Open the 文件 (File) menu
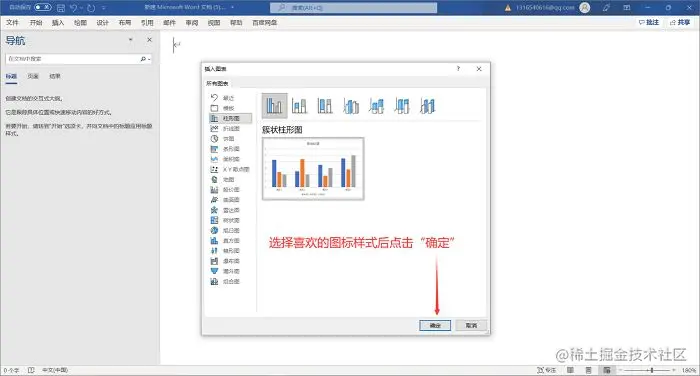The image size is (700, 376). tap(12, 22)
